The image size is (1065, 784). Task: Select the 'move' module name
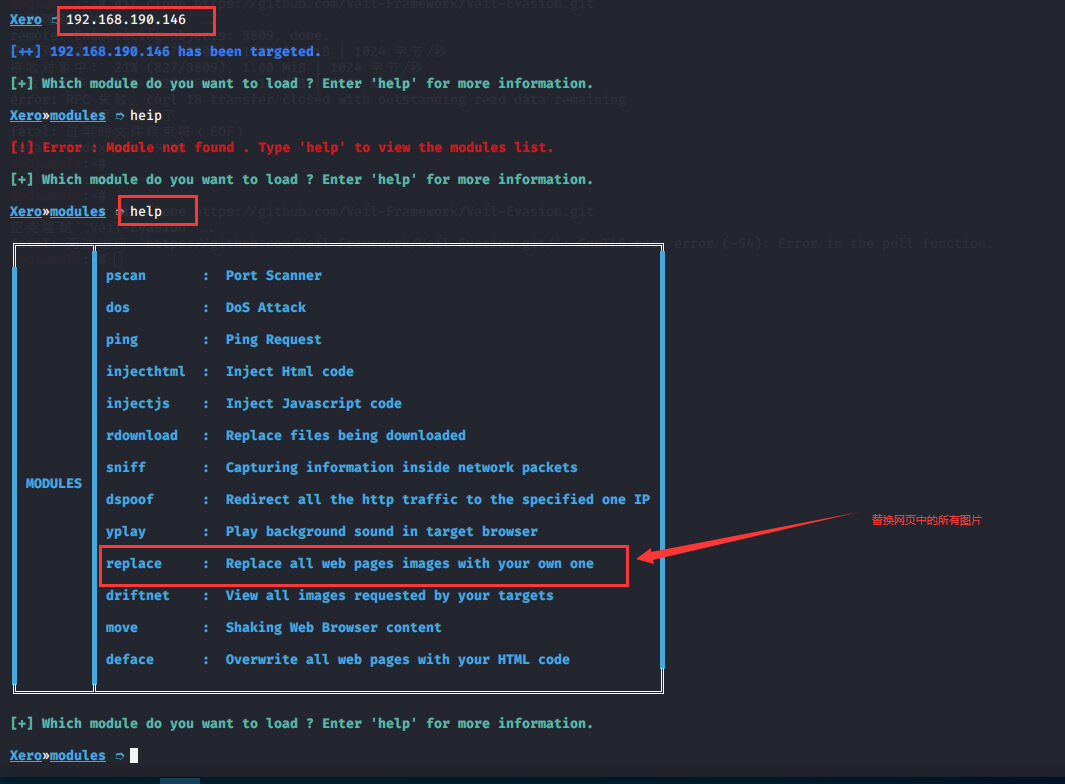122,628
